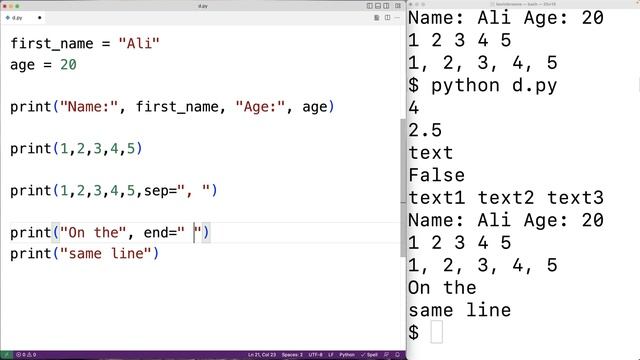Click terminal prompt input at bottom
640x360 pixels.
pyautogui.click(x=436, y=332)
